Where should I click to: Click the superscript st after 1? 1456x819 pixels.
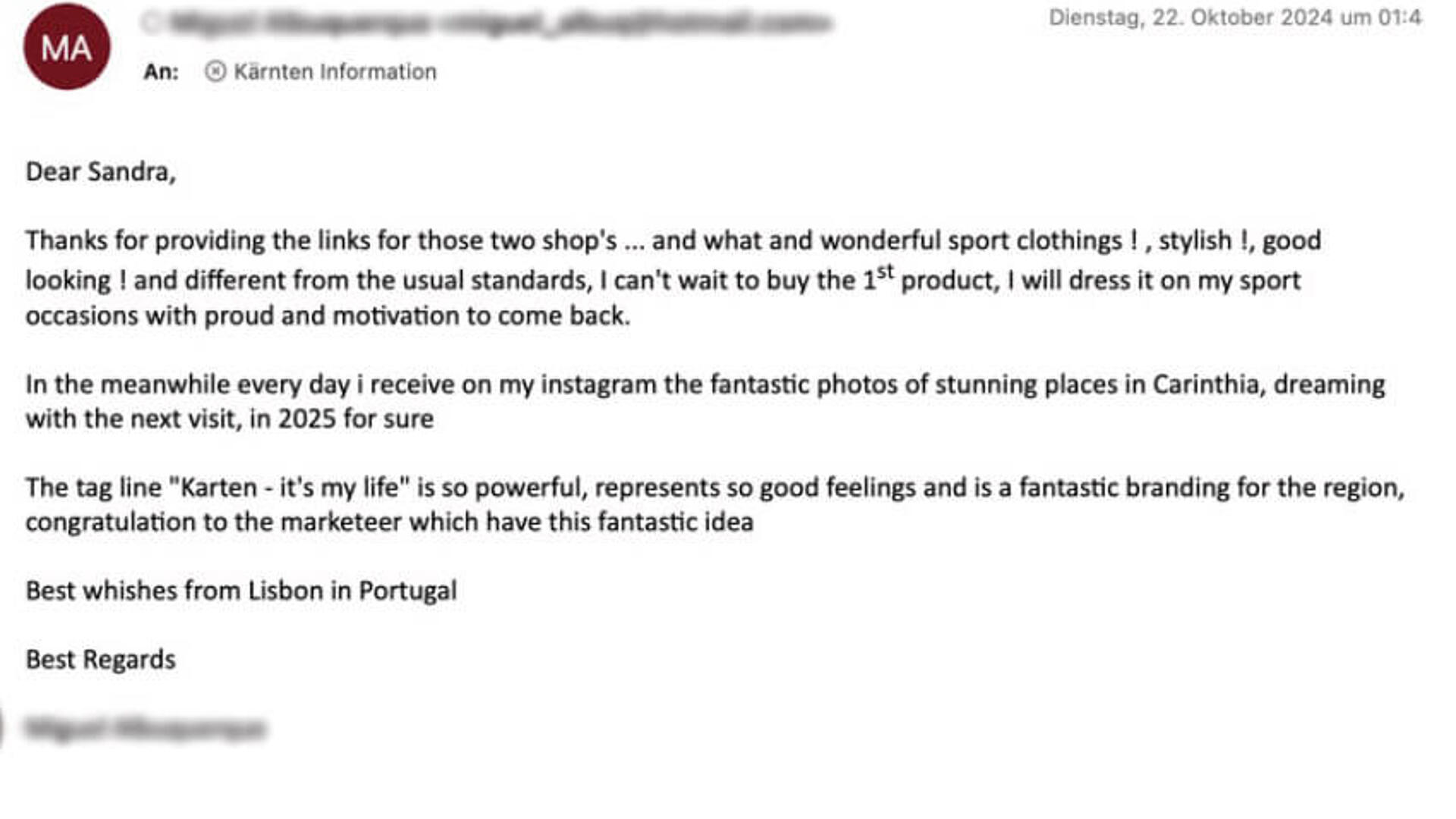(x=886, y=271)
